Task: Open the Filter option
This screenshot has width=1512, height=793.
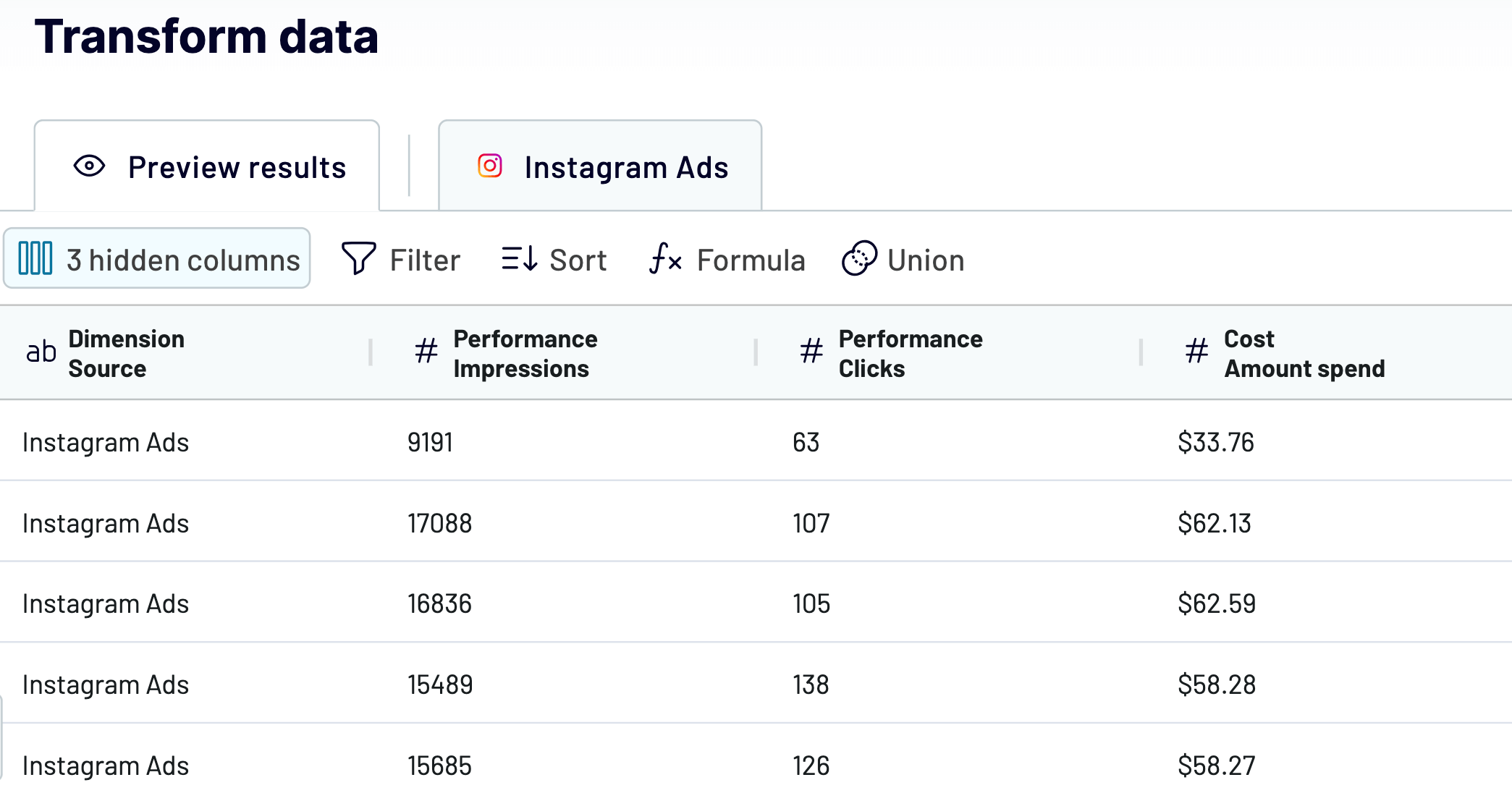Action: click(x=400, y=260)
